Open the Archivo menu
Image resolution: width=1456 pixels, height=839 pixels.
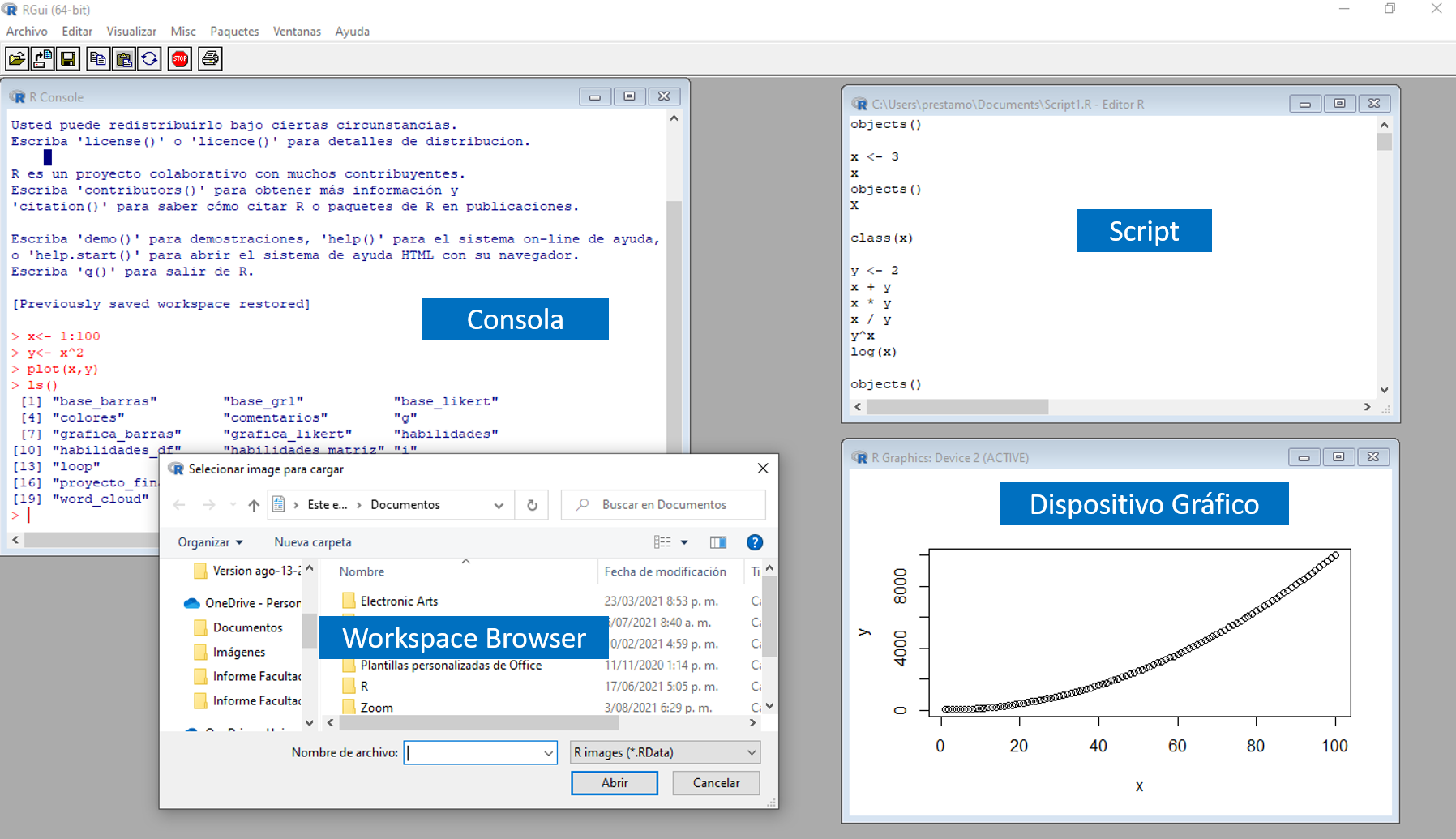point(27,32)
